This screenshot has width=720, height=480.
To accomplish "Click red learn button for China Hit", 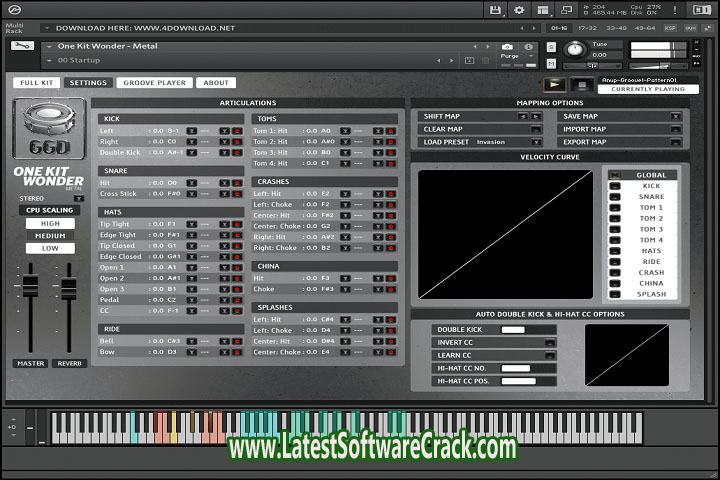I will [391, 278].
